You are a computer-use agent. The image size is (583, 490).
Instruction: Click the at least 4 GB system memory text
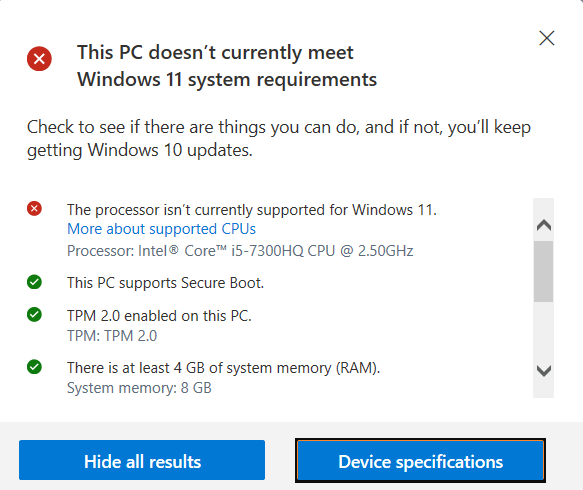tap(223, 368)
